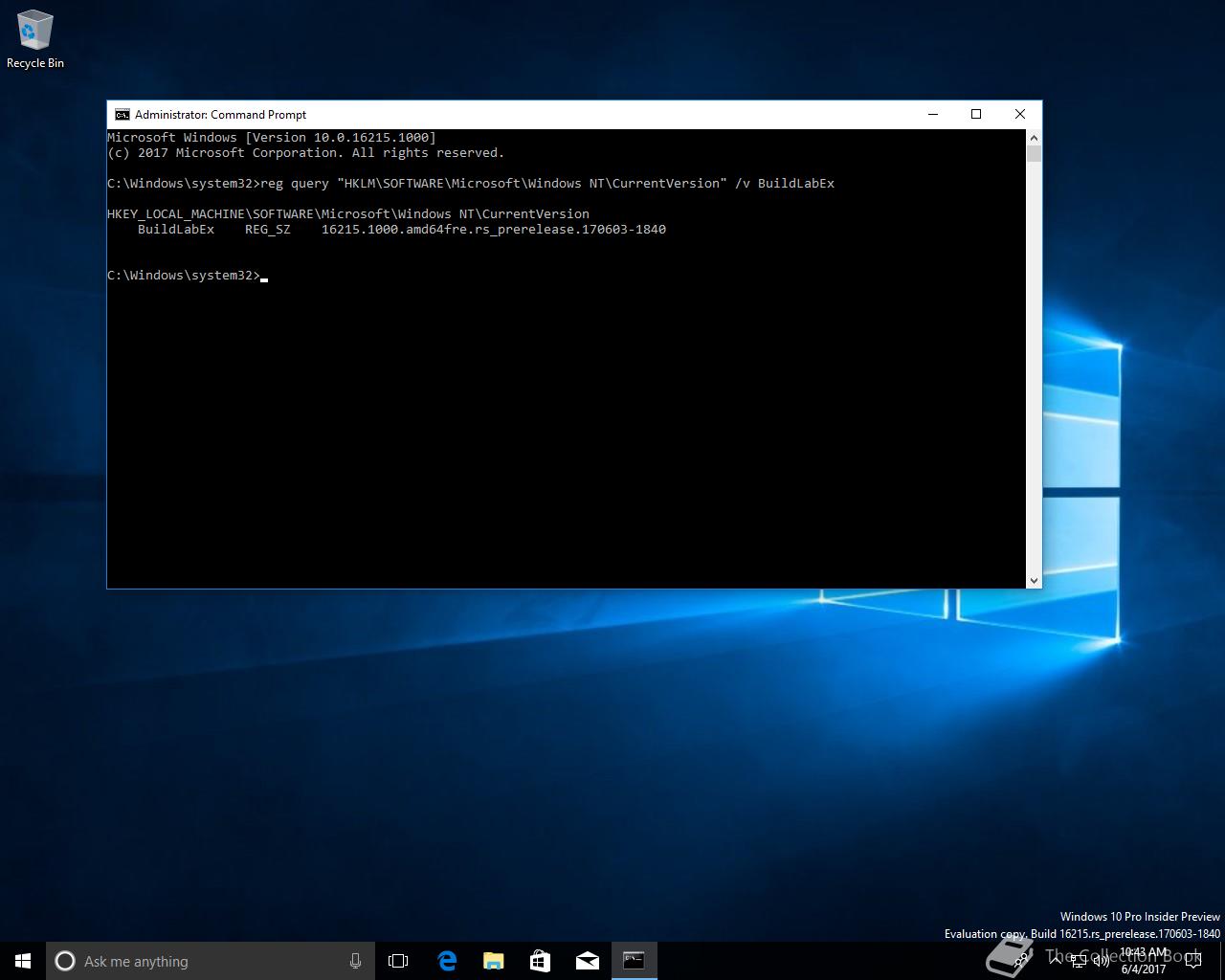Launch Microsoft Edge from the taskbar
The width and height of the screenshot is (1225, 980).
click(x=446, y=961)
